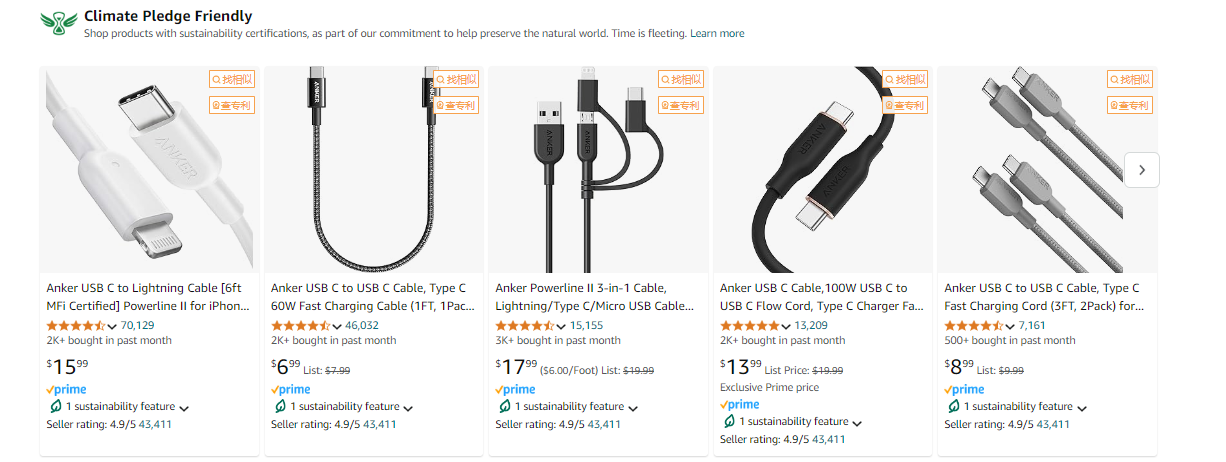
Task: Click the patent-check badge on the 1FT braided cable
Action: pyautogui.click(x=456, y=105)
